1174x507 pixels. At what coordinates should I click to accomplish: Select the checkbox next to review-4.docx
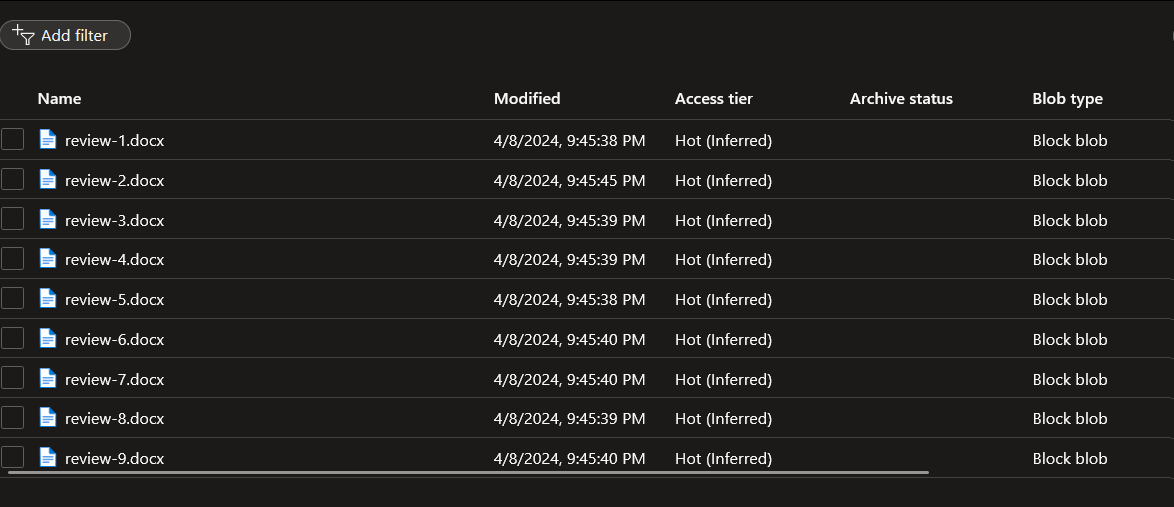pos(12,258)
